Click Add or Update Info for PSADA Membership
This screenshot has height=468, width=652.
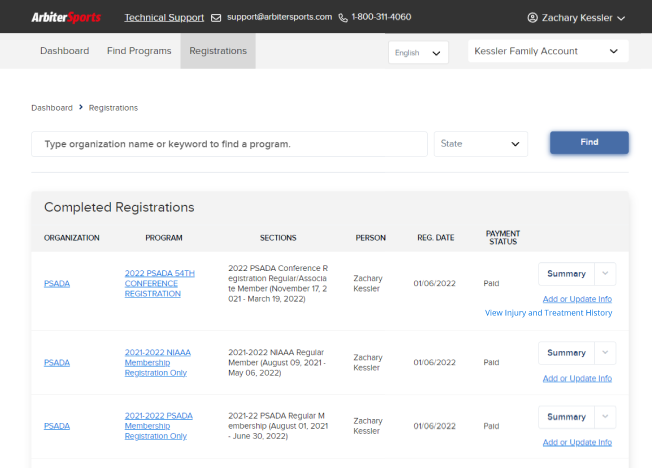[577, 443]
